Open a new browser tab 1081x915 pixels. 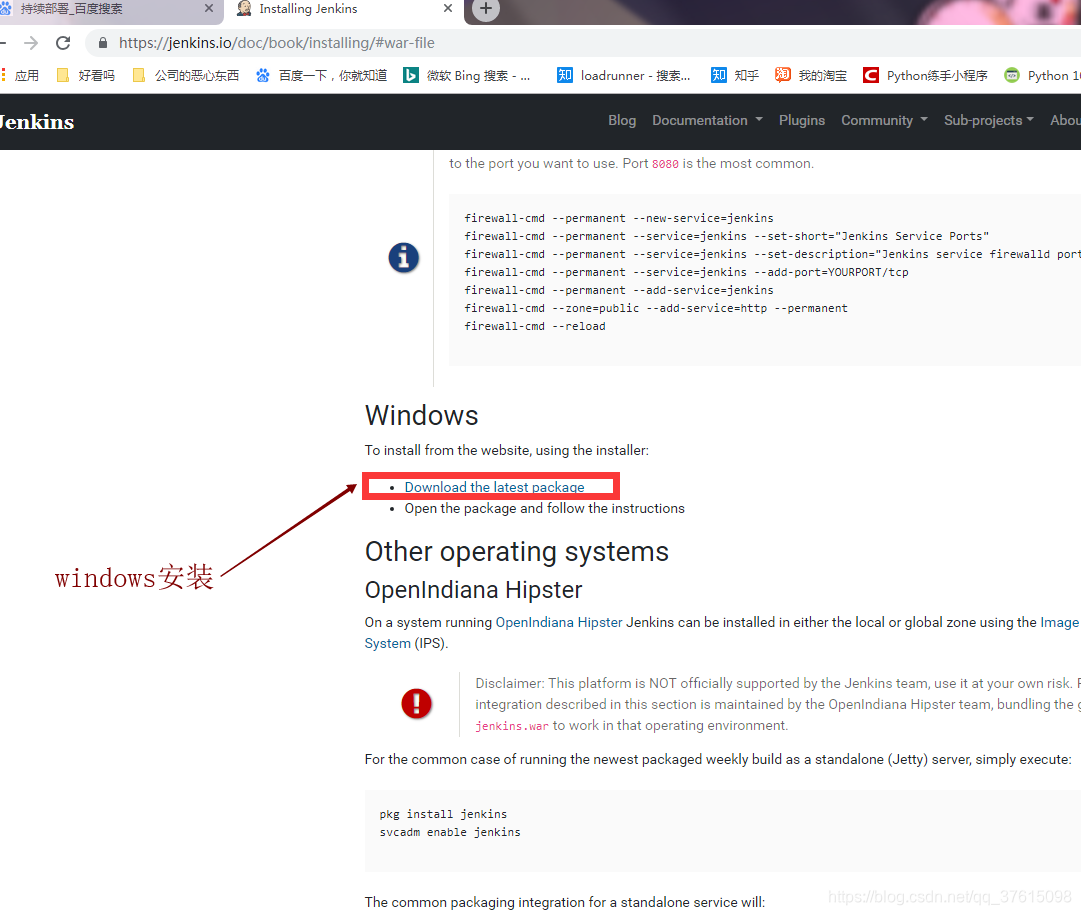pos(486,9)
